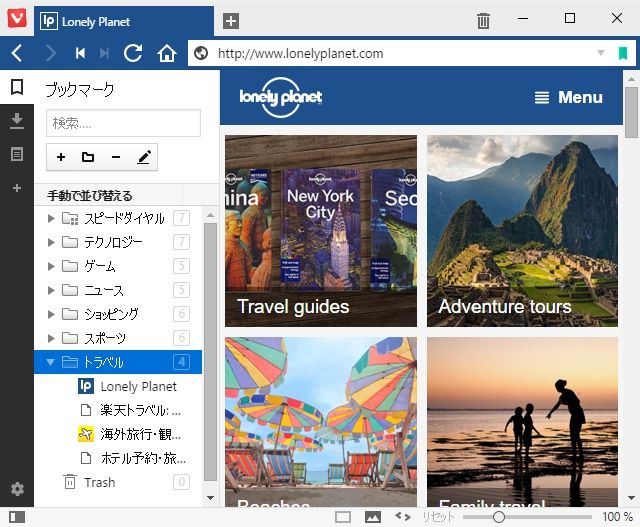640x527 pixels.
Task: Click page scrollbar down arrow
Action: [631, 498]
